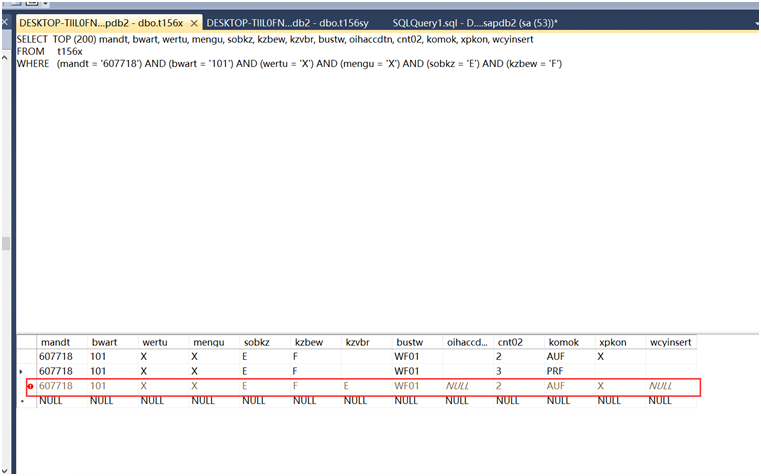This screenshot has height=476, width=761.
Task: Place the cursor in the WHERE clause line
Action: [289, 64]
